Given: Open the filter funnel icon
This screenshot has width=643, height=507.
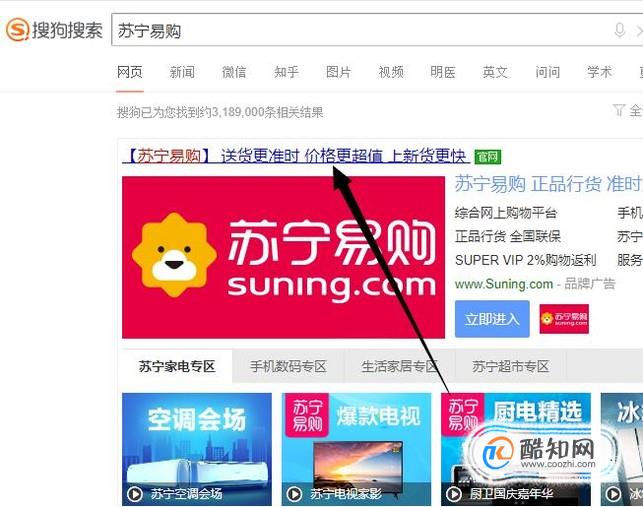Looking at the screenshot, I should [618, 110].
